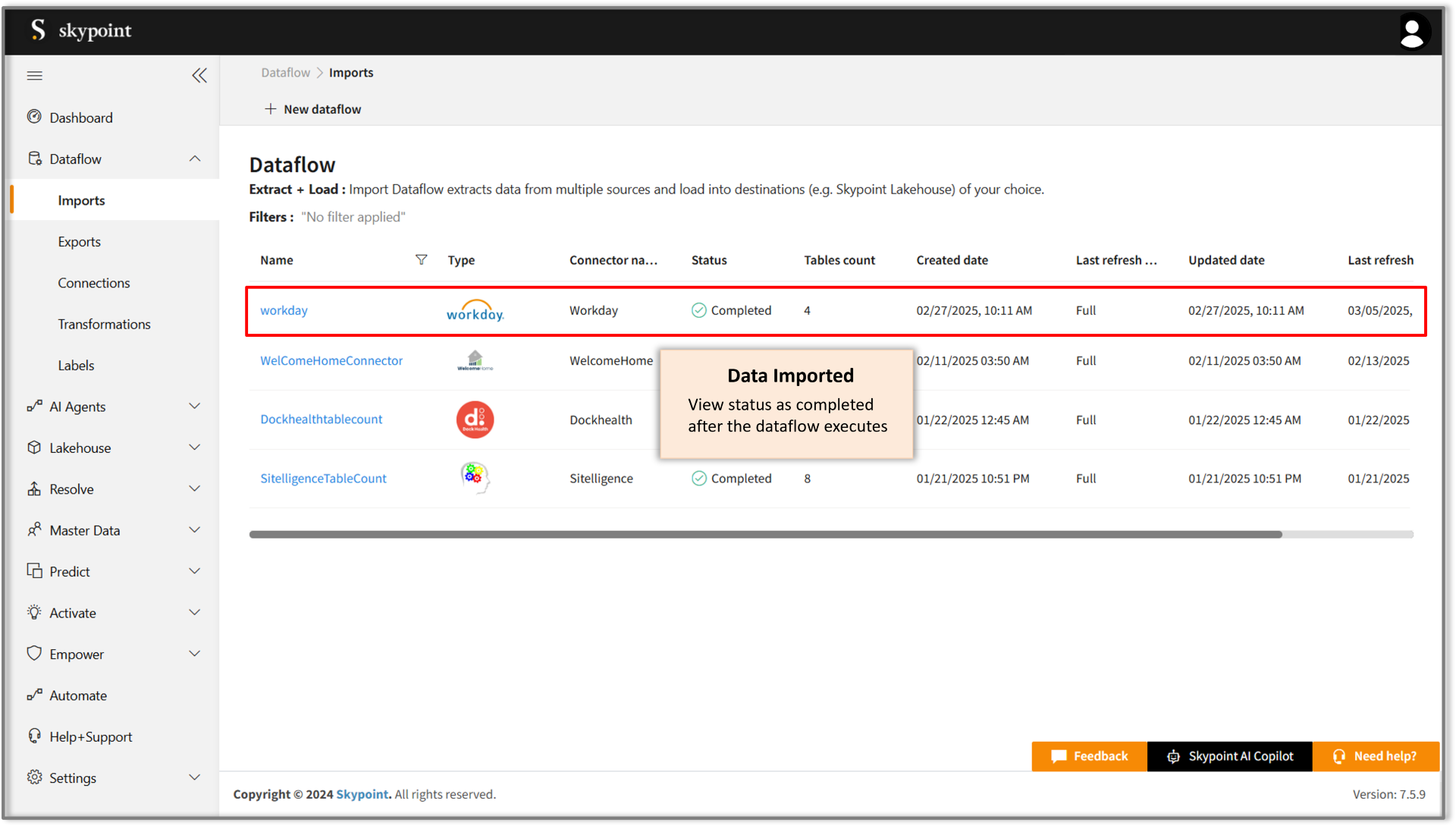
Task: Click the WelcomeHome house logo icon
Action: (475, 360)
